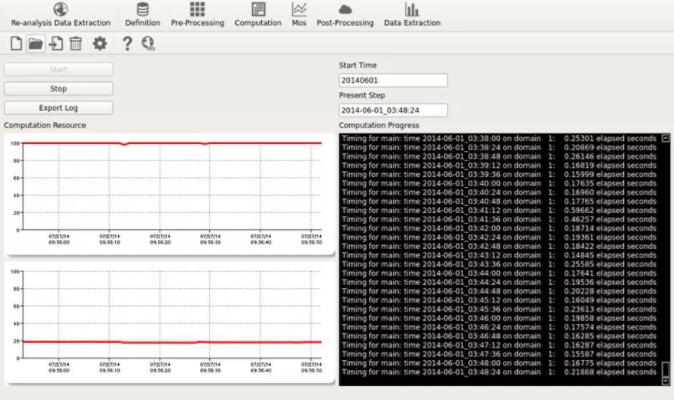The width and height of the screenshot is (674, 400).
Task: Create a new file from toolbar
Action: coord(16,43)
